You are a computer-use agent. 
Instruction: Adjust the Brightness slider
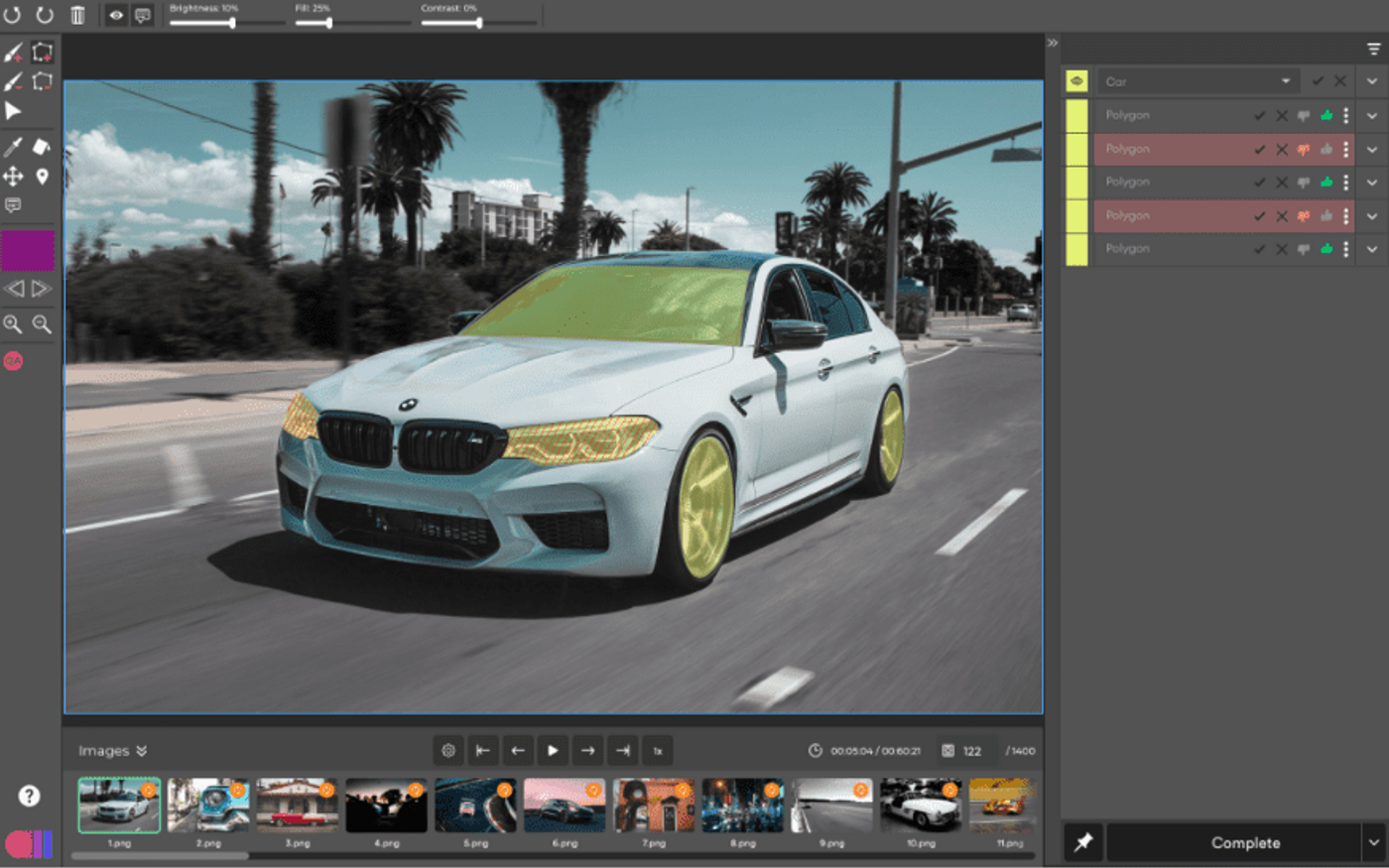[x=225, y=22]
